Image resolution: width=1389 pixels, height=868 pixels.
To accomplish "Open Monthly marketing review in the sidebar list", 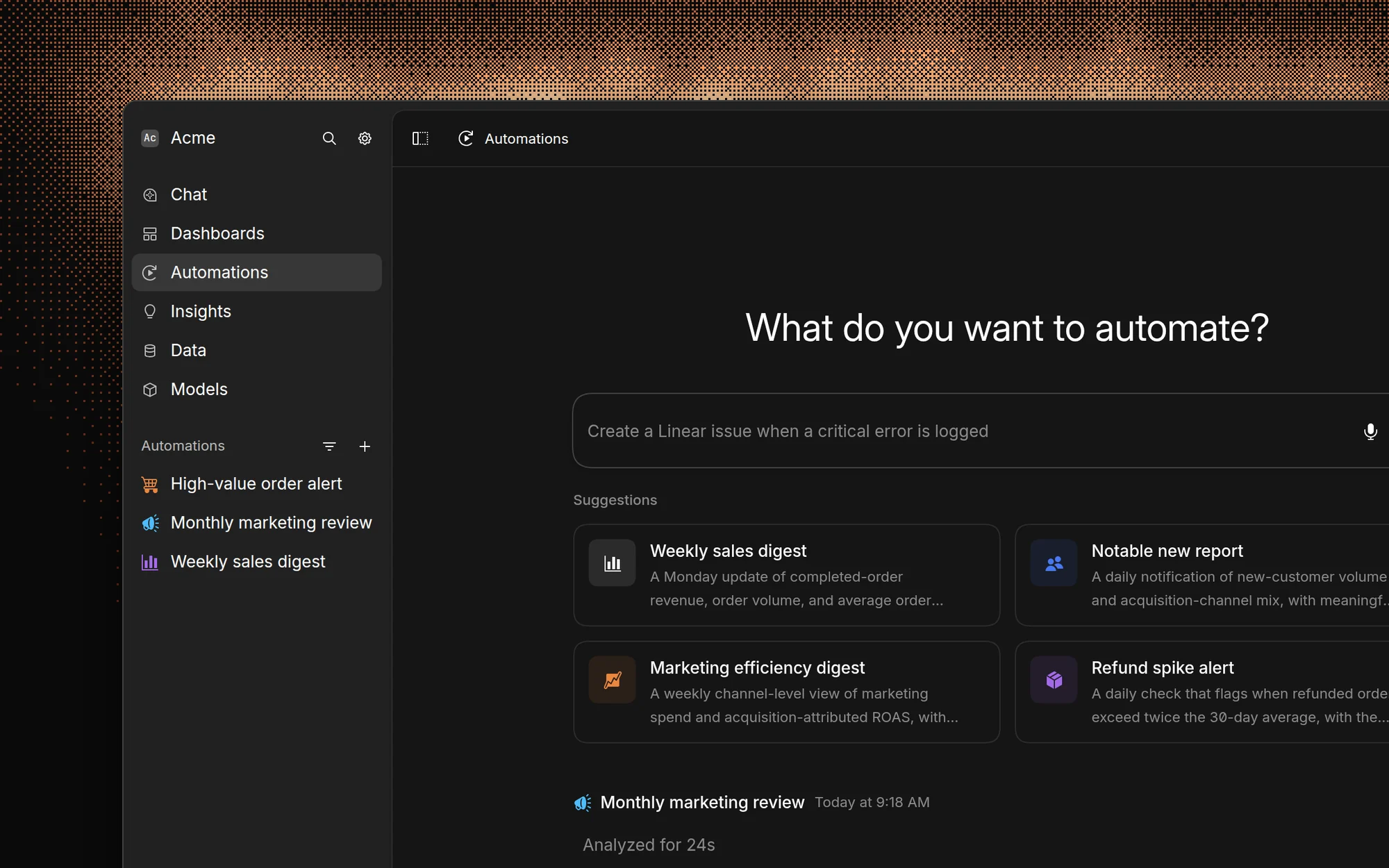I will 256,523.
